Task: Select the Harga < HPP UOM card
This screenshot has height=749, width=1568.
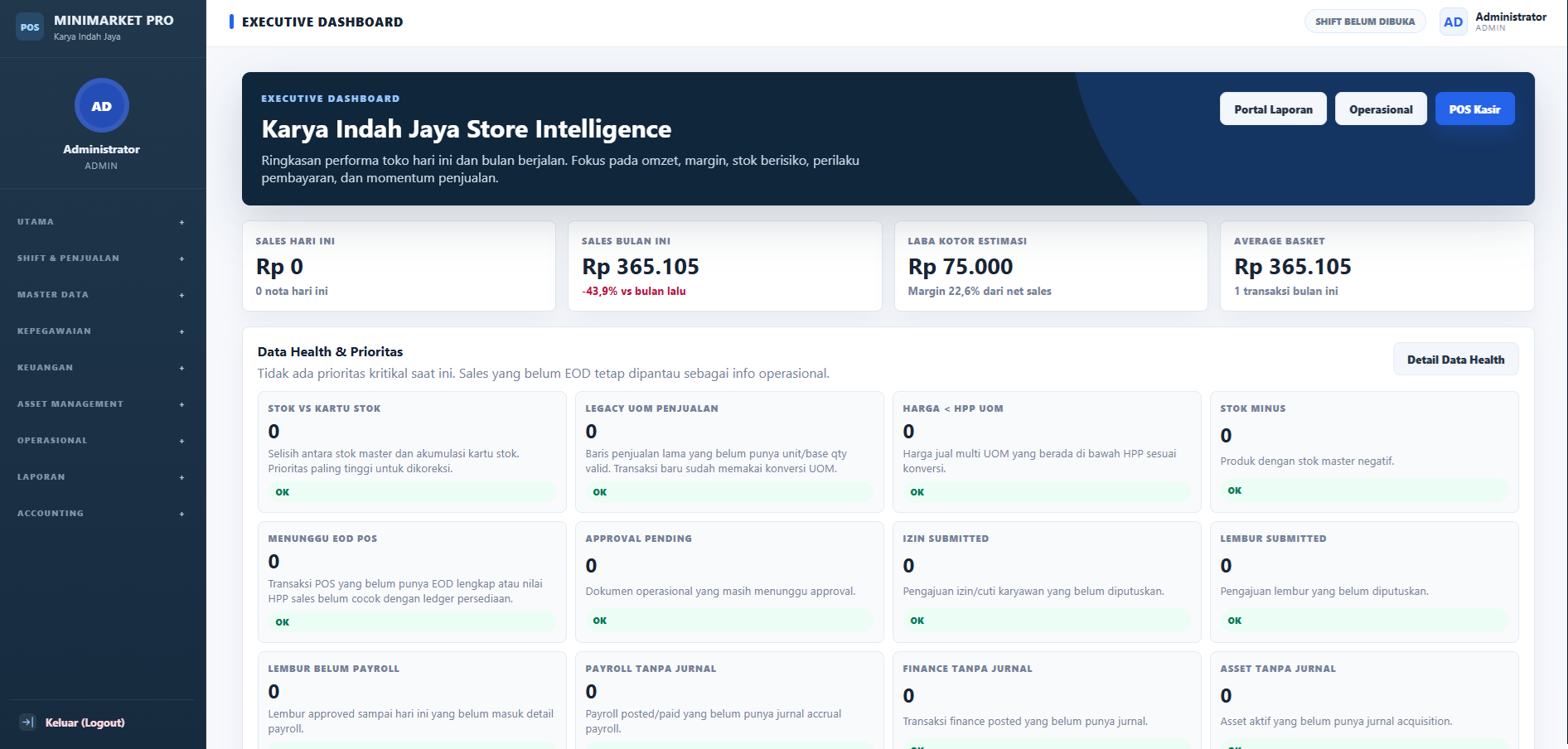Action: point(1047,452)
